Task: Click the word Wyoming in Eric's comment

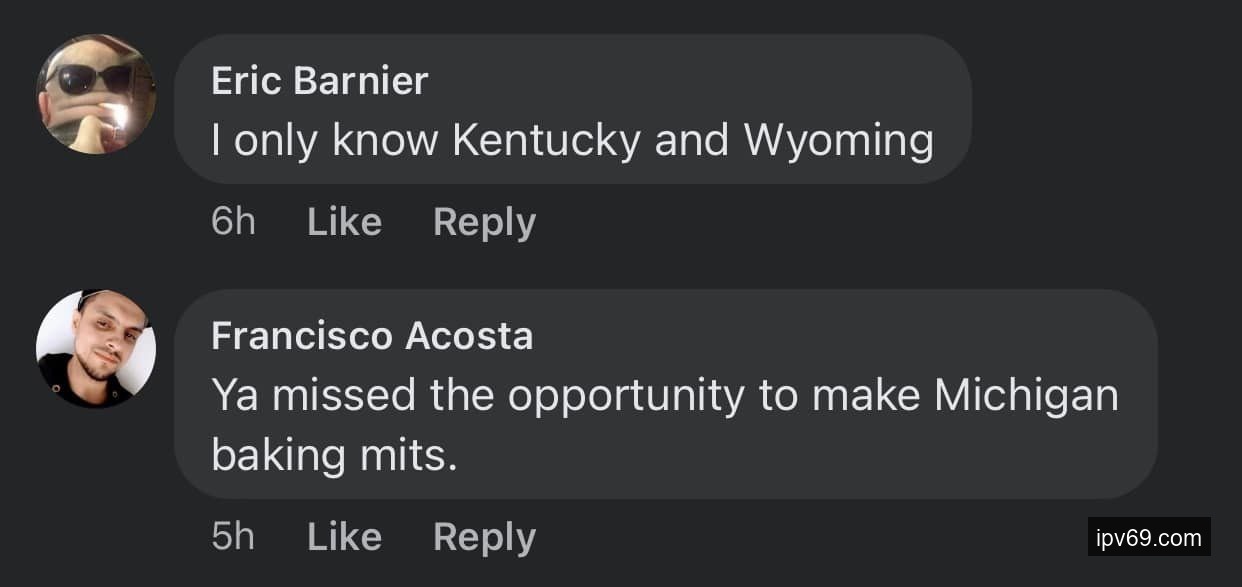Action: pos(838,141)
